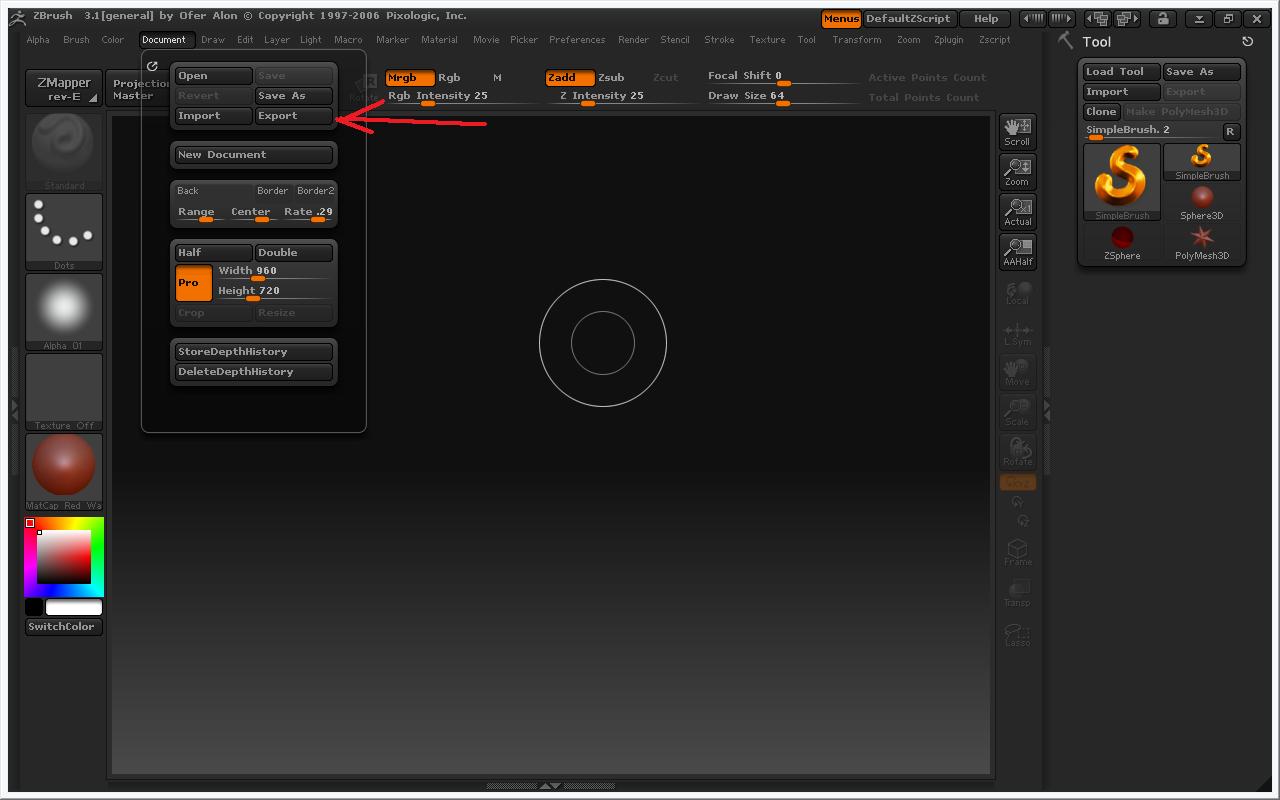Click the Tool palette refresh arrow icon

[1247, 42]
